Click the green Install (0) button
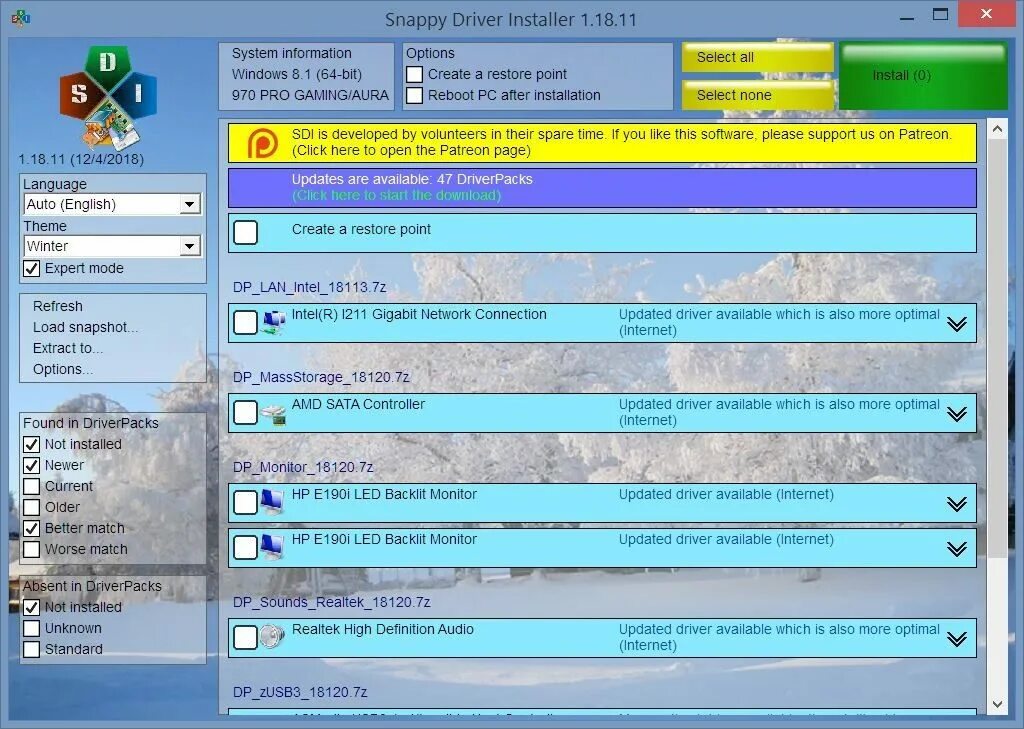The image size is (1024, 729). click(923, 76)
